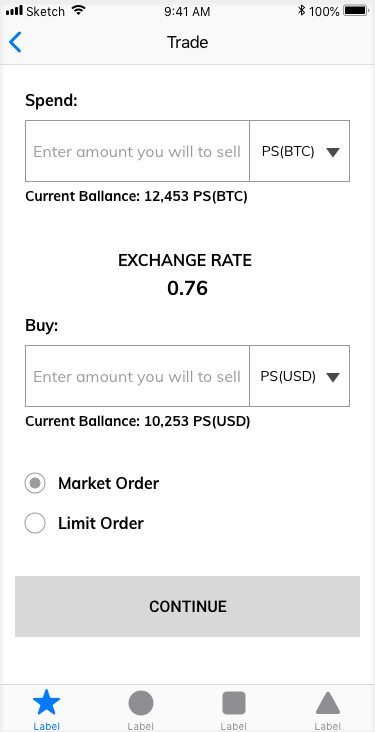
Task: Tap the Bluetooth icon in status bar
Action: [302, 11]
